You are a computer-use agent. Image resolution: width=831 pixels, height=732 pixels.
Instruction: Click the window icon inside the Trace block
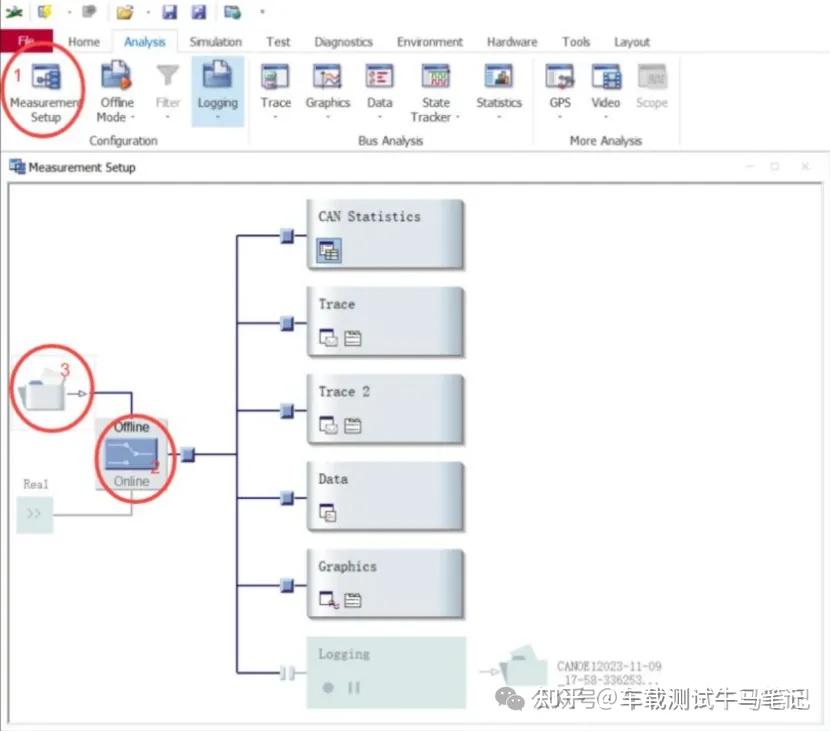pos(328,338)
